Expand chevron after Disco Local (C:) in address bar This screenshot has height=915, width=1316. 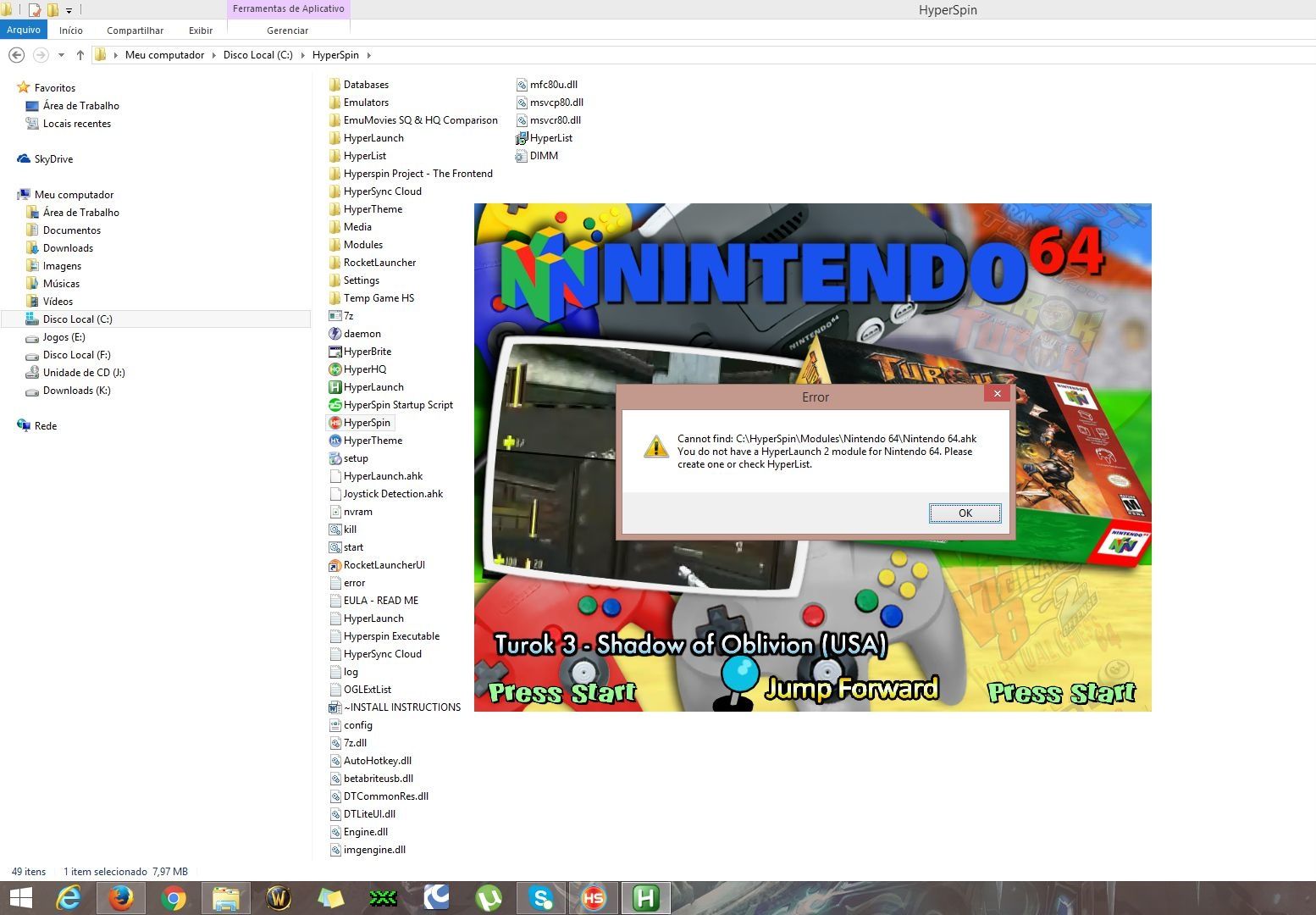302,55
